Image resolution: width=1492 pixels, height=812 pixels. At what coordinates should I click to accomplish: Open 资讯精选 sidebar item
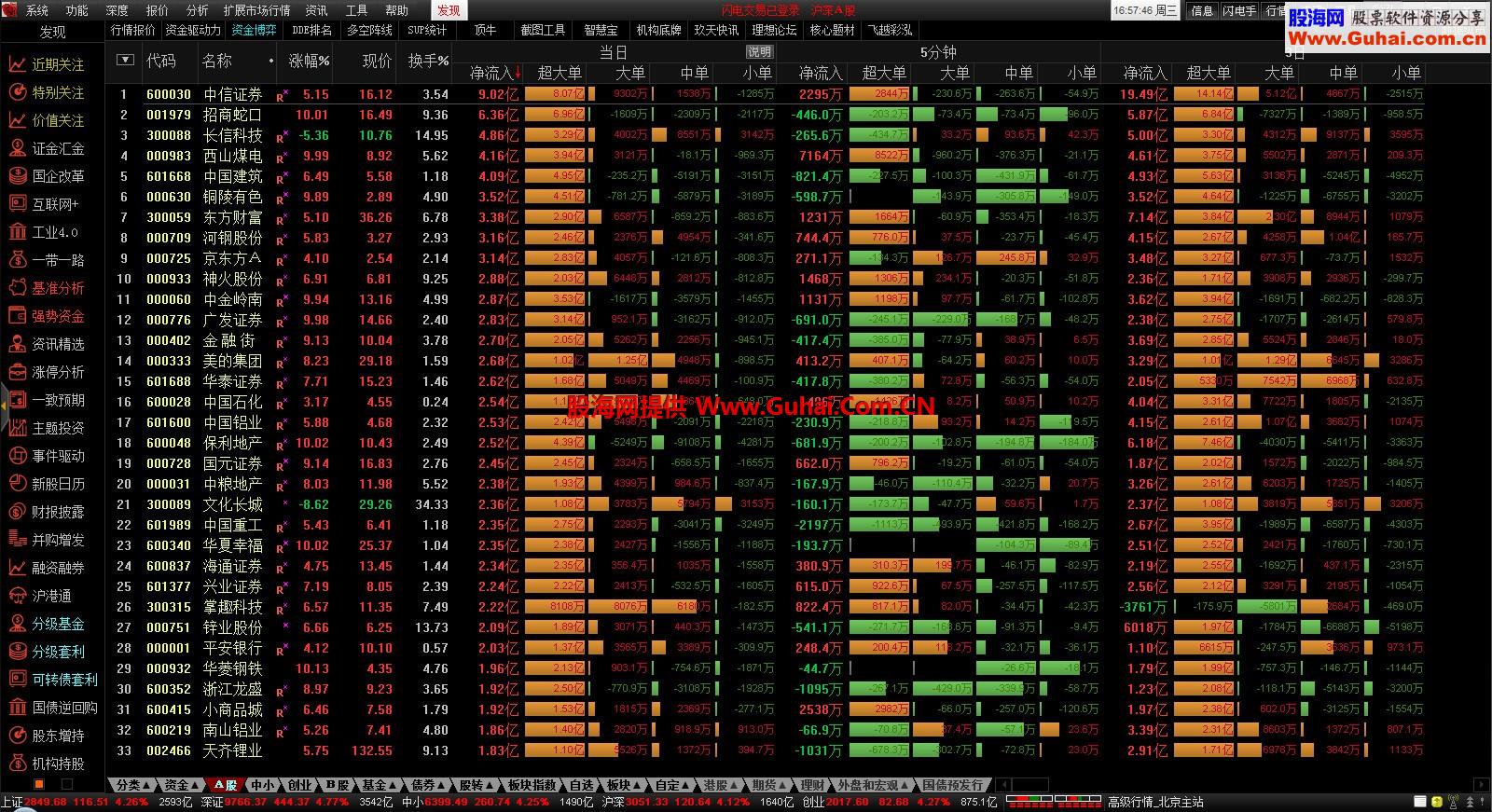point(47,344)
